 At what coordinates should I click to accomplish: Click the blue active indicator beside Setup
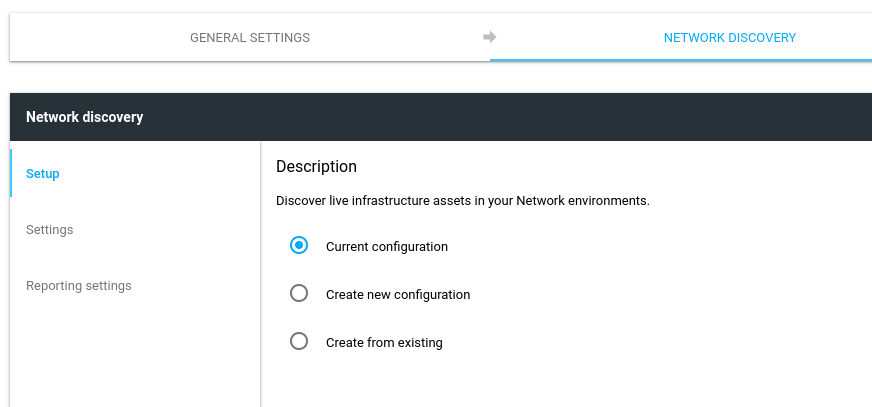point(11,173)
